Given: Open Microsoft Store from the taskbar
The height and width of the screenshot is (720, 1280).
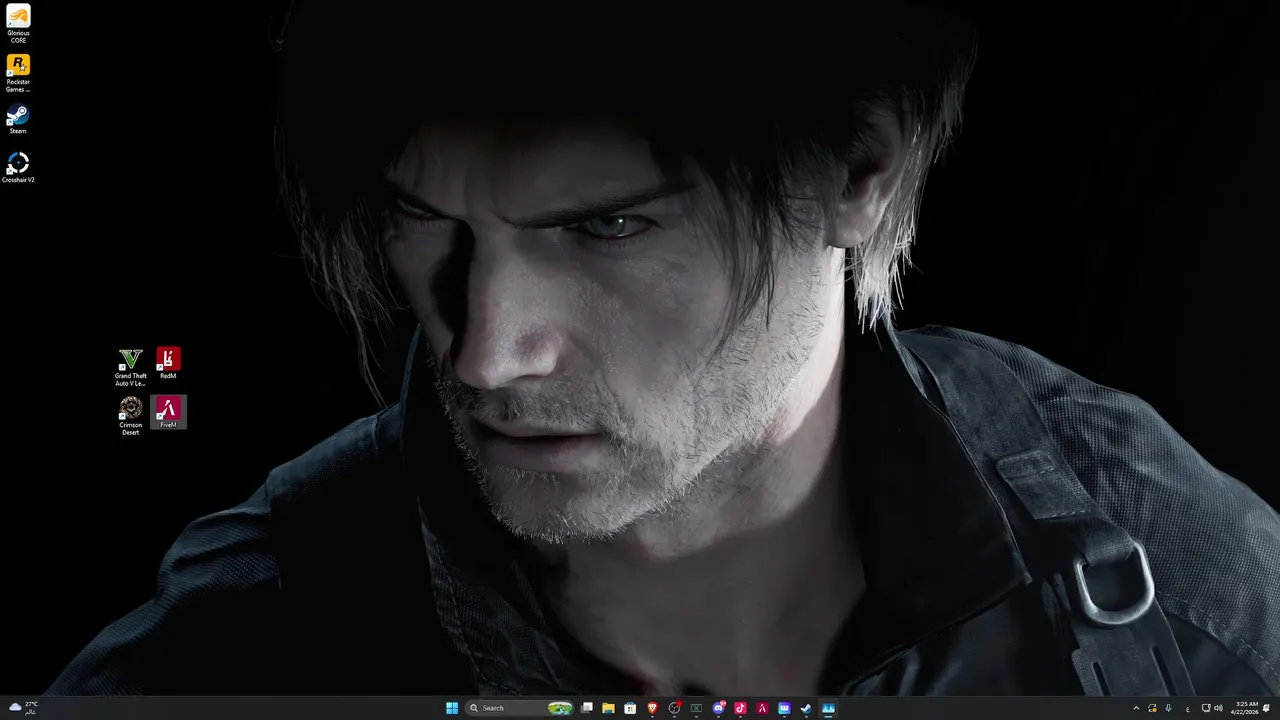Looking at the screenshot, I should pyautogui.click(x=630, y=708).
